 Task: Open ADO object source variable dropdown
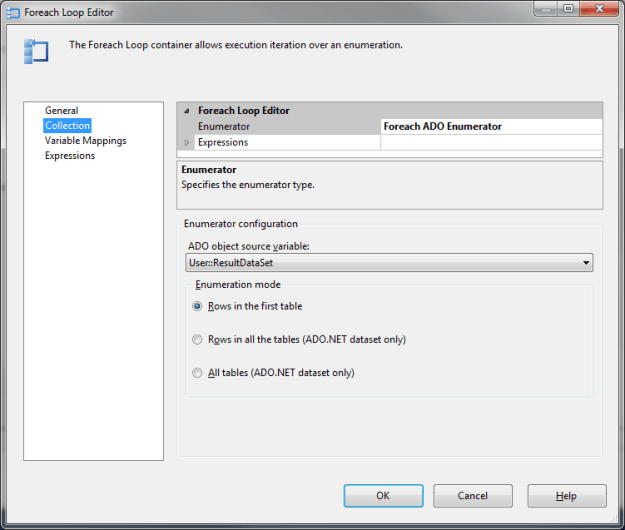(585, 263)
